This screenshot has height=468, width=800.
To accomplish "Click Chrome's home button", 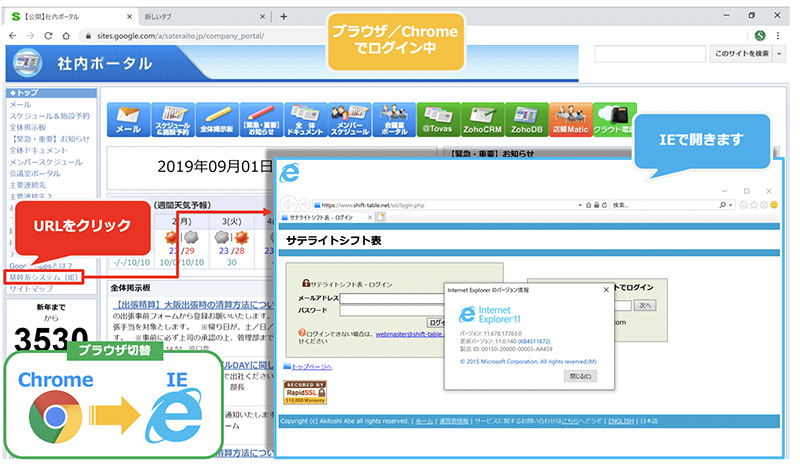I will [x=66, y=36].
